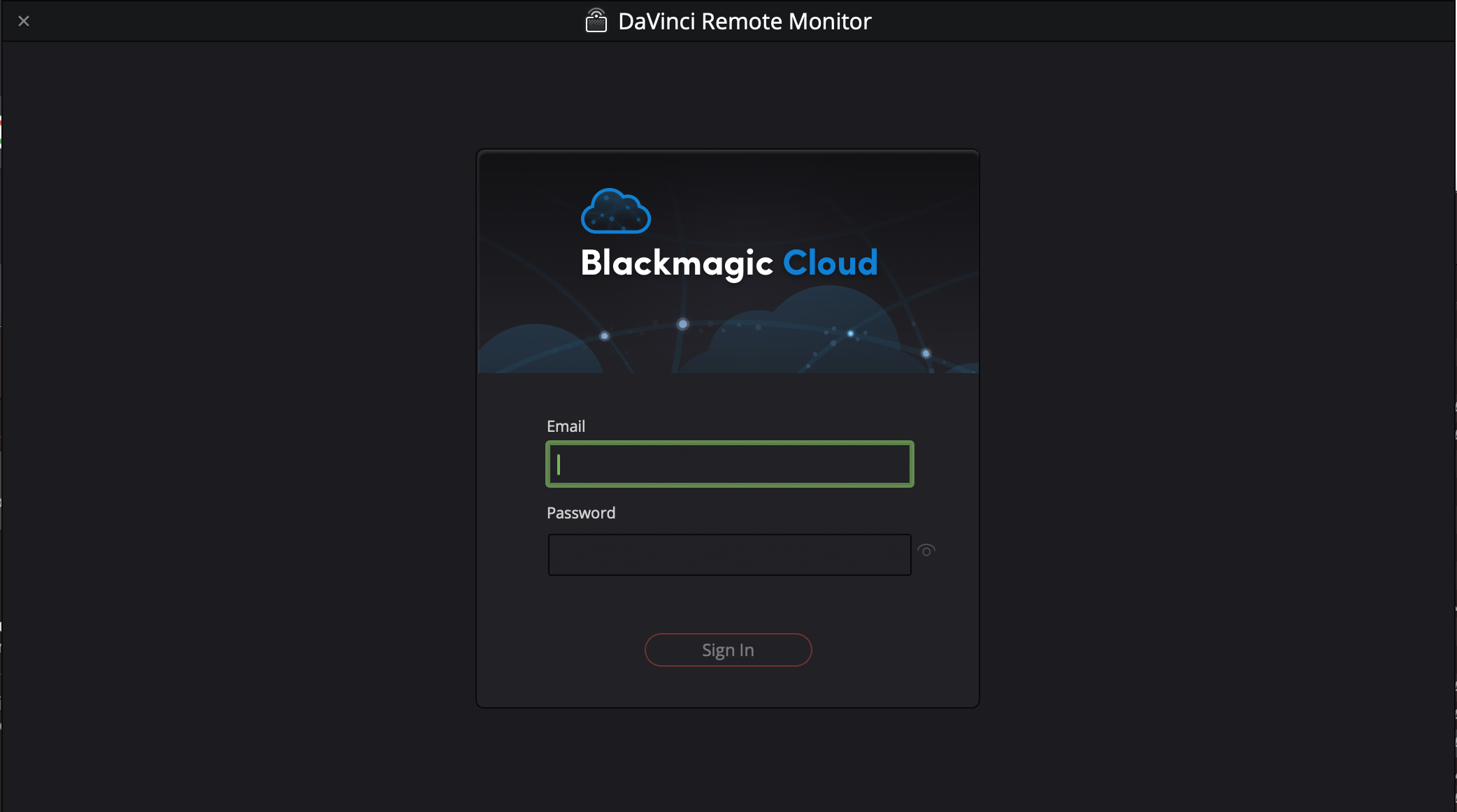
Task: Click inside the Password input field
Action: (729, 555)
